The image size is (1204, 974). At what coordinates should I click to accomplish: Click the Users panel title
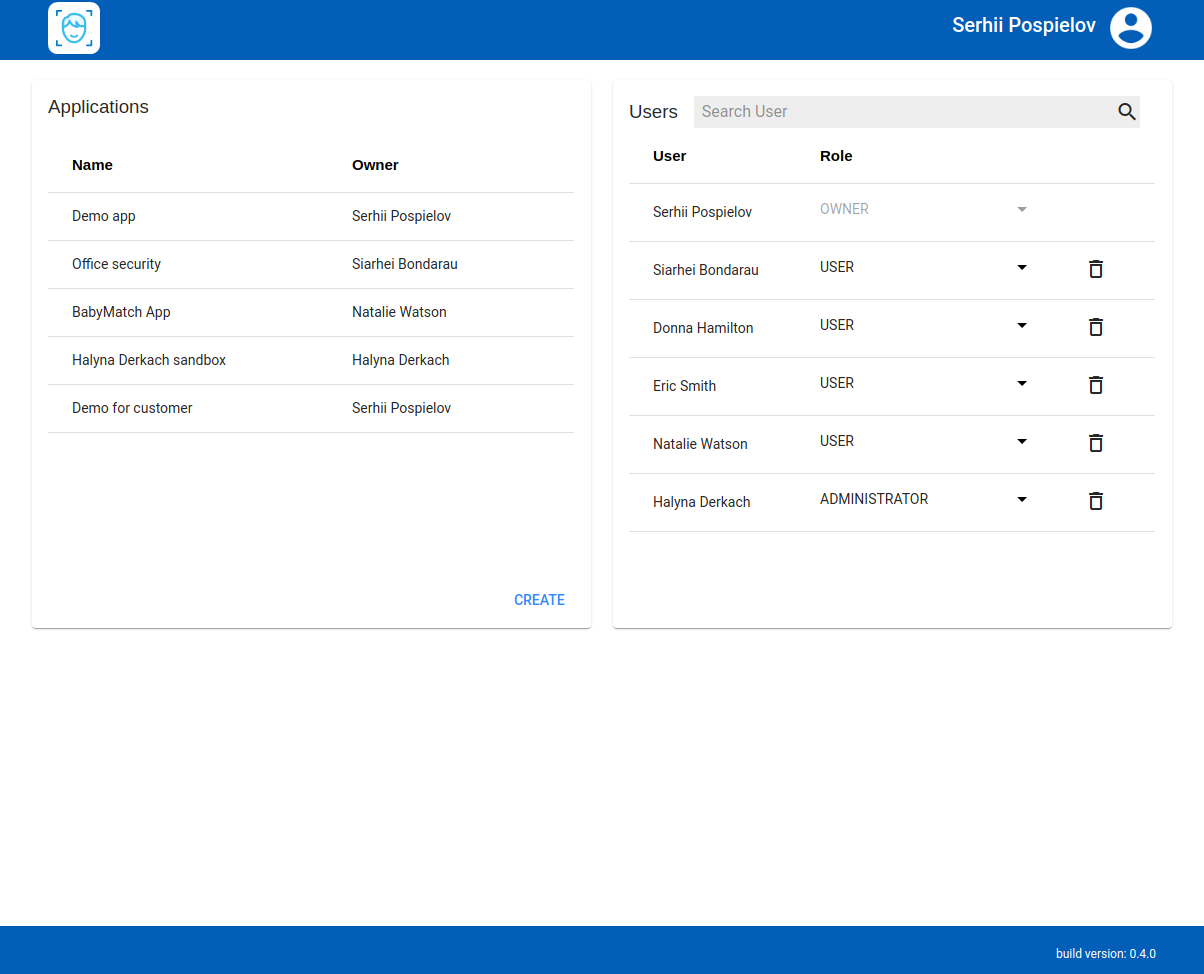click(x=653, y=112)
